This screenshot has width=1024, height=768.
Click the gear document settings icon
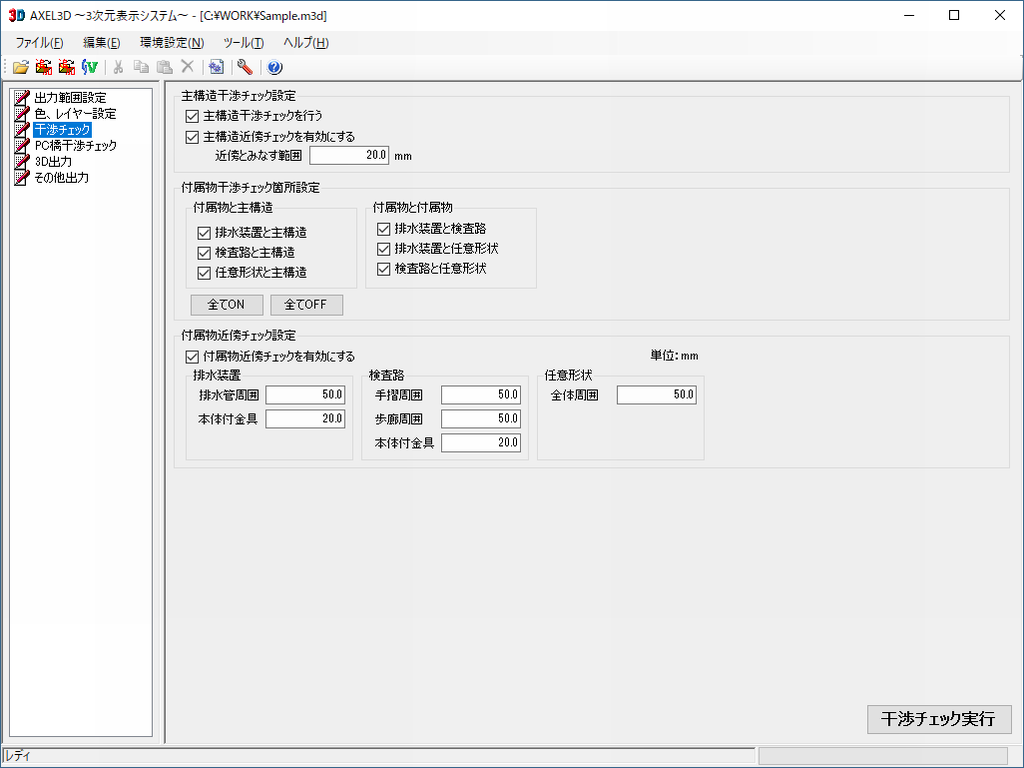[215, 67]
